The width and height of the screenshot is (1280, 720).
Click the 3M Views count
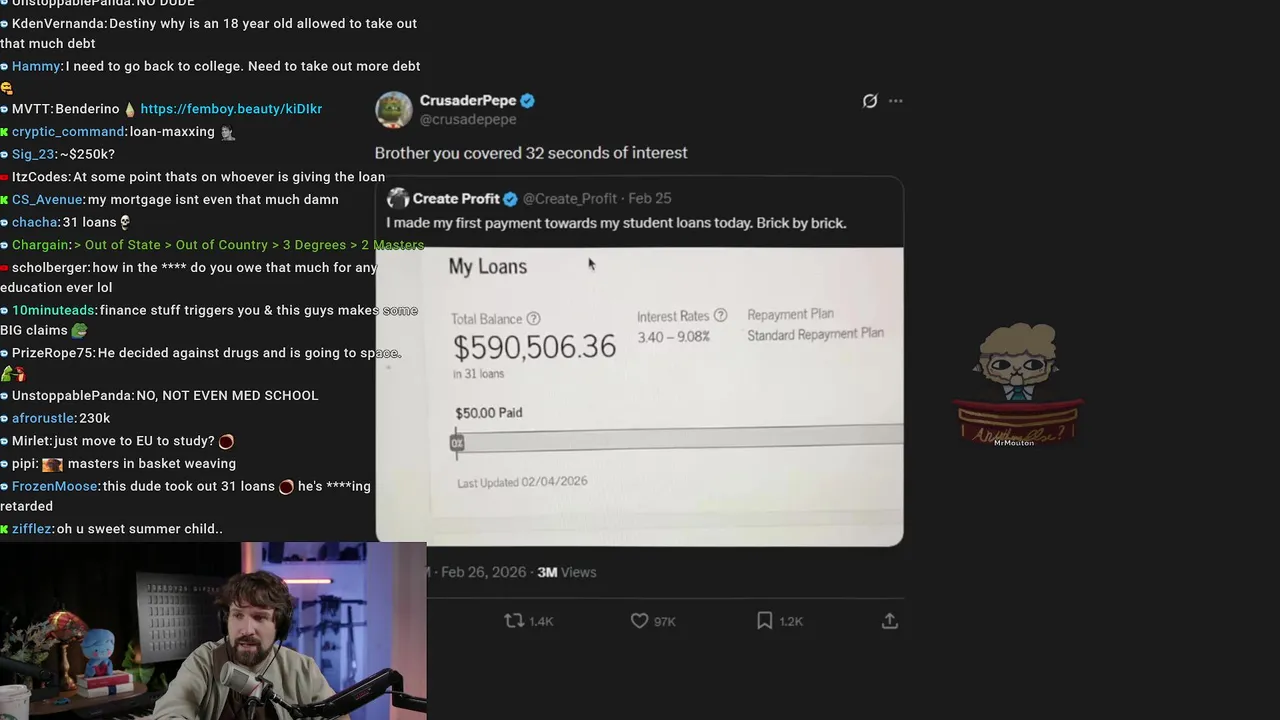tap(566, 572)
